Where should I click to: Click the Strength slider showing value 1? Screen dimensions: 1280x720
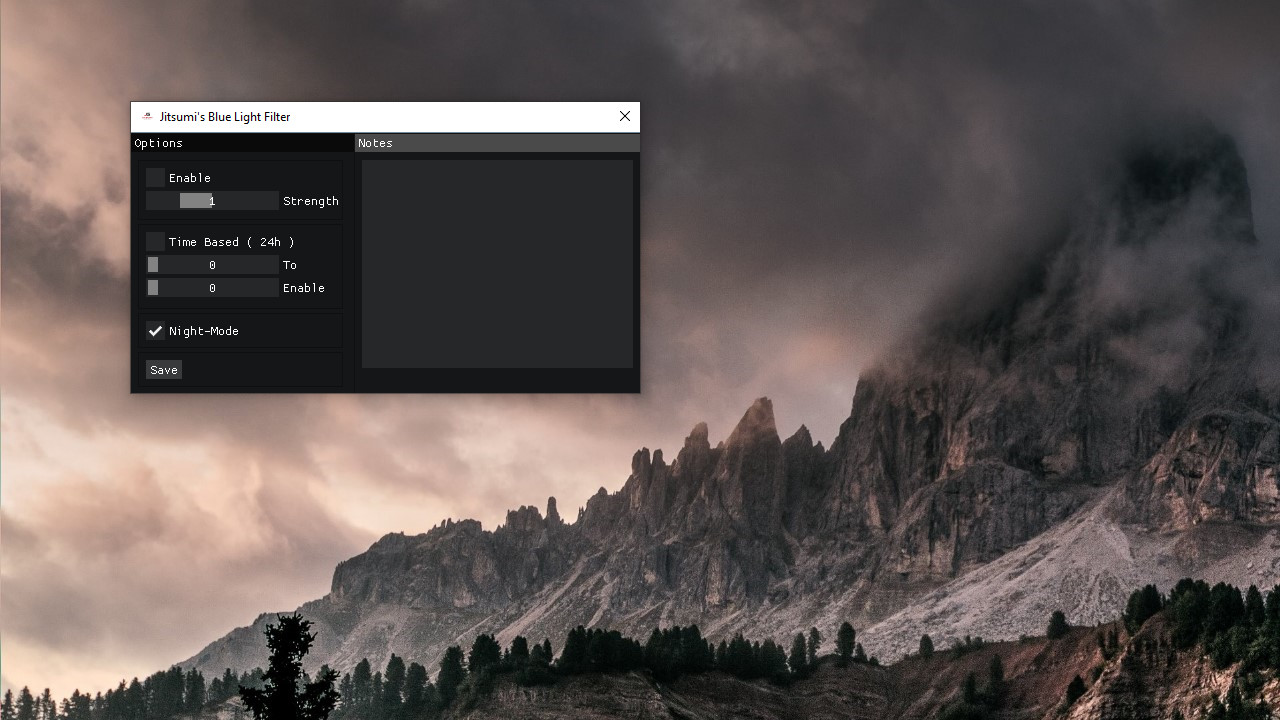click(212, 201)
